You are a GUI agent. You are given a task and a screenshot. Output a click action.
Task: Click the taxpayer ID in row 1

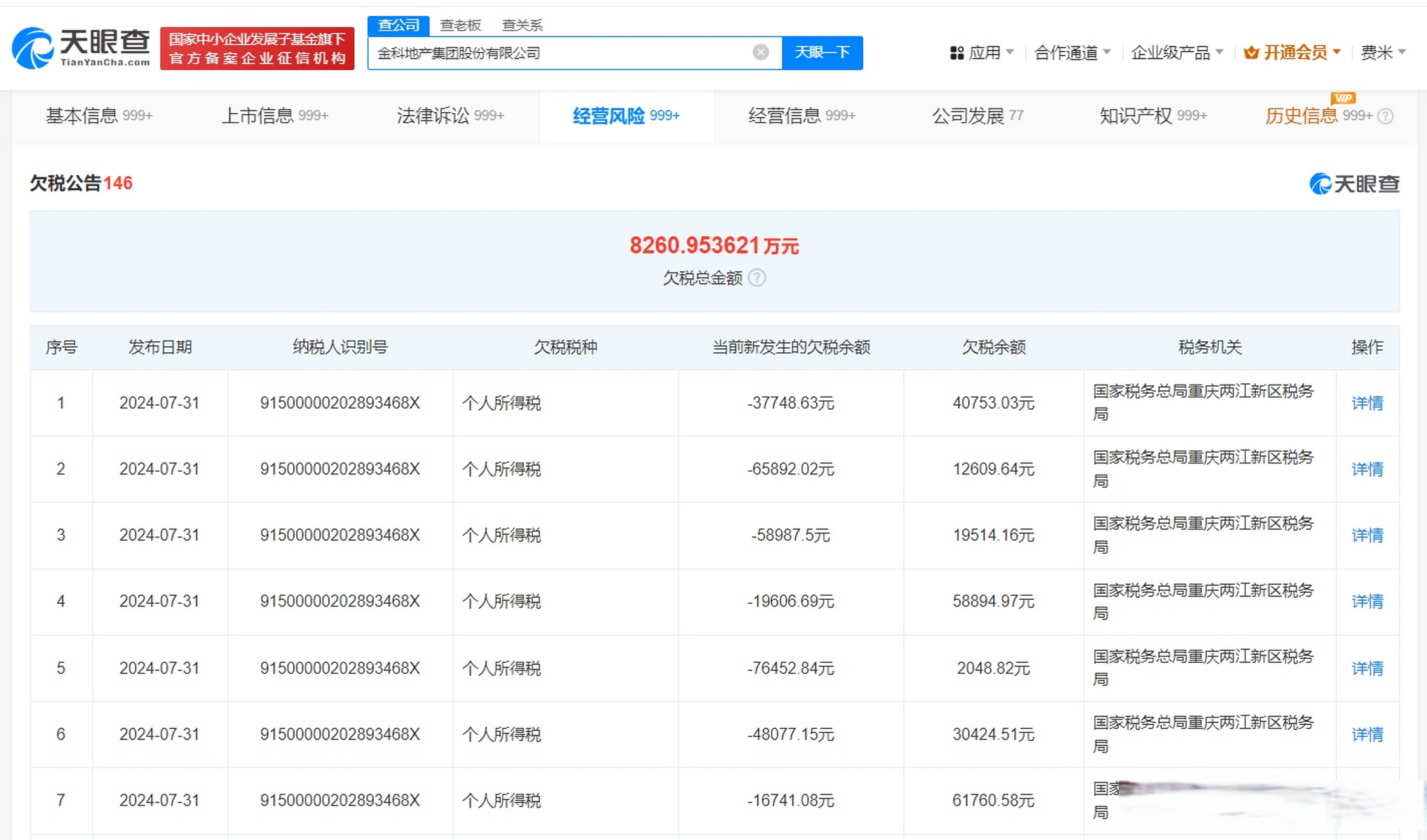[340, 403]
